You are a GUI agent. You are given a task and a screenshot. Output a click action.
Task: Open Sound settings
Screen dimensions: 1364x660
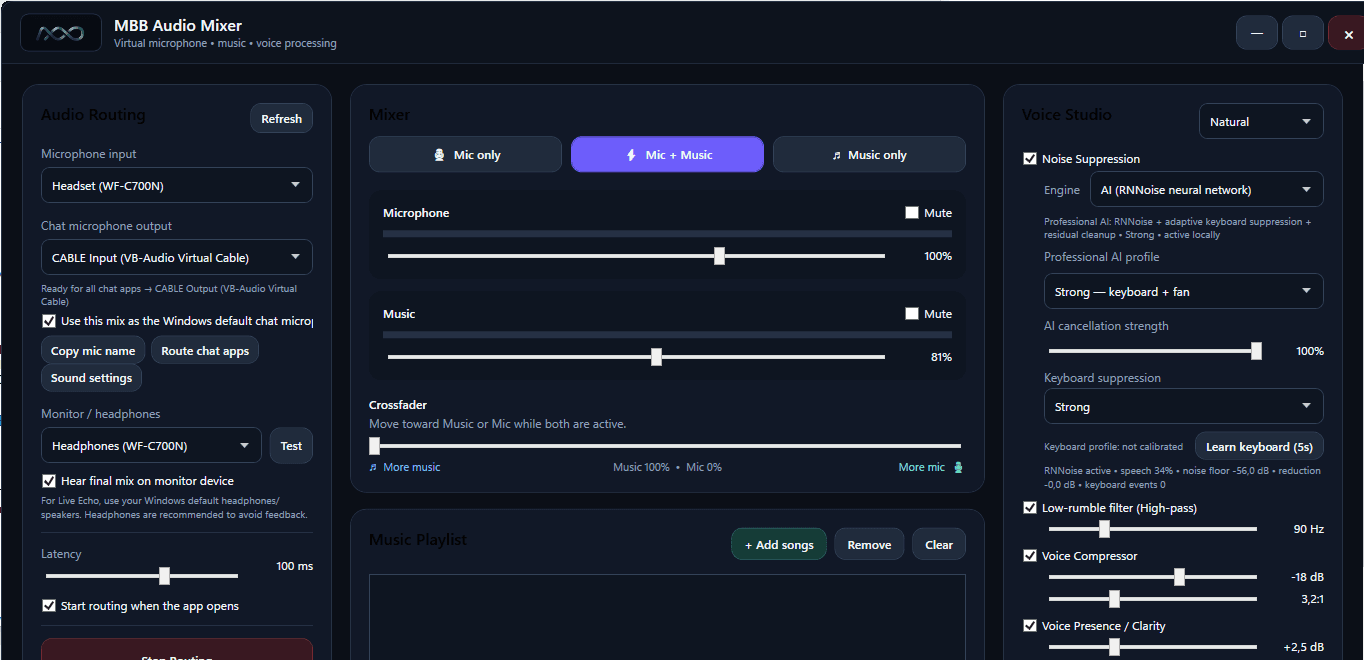tap(92, 377)
